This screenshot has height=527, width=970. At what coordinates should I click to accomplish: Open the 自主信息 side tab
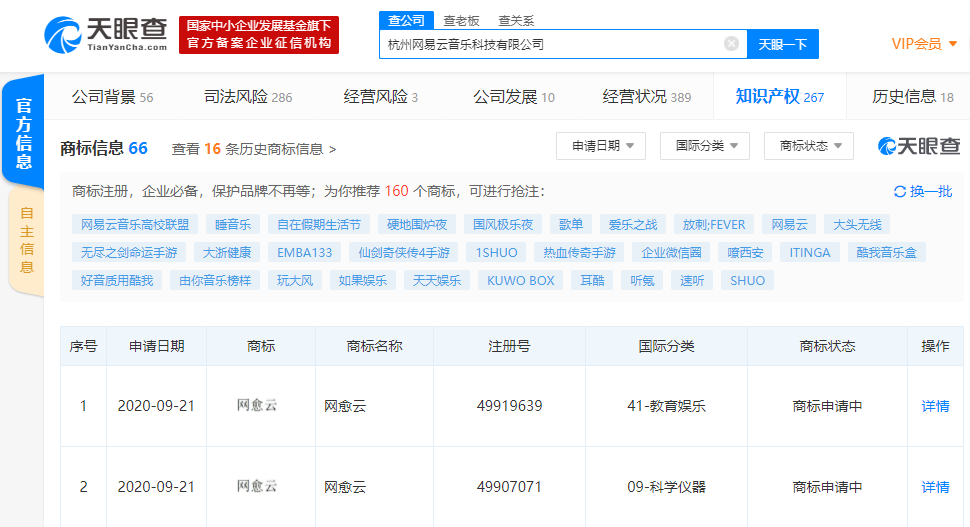pyautogui.click(x=26, y=240)
